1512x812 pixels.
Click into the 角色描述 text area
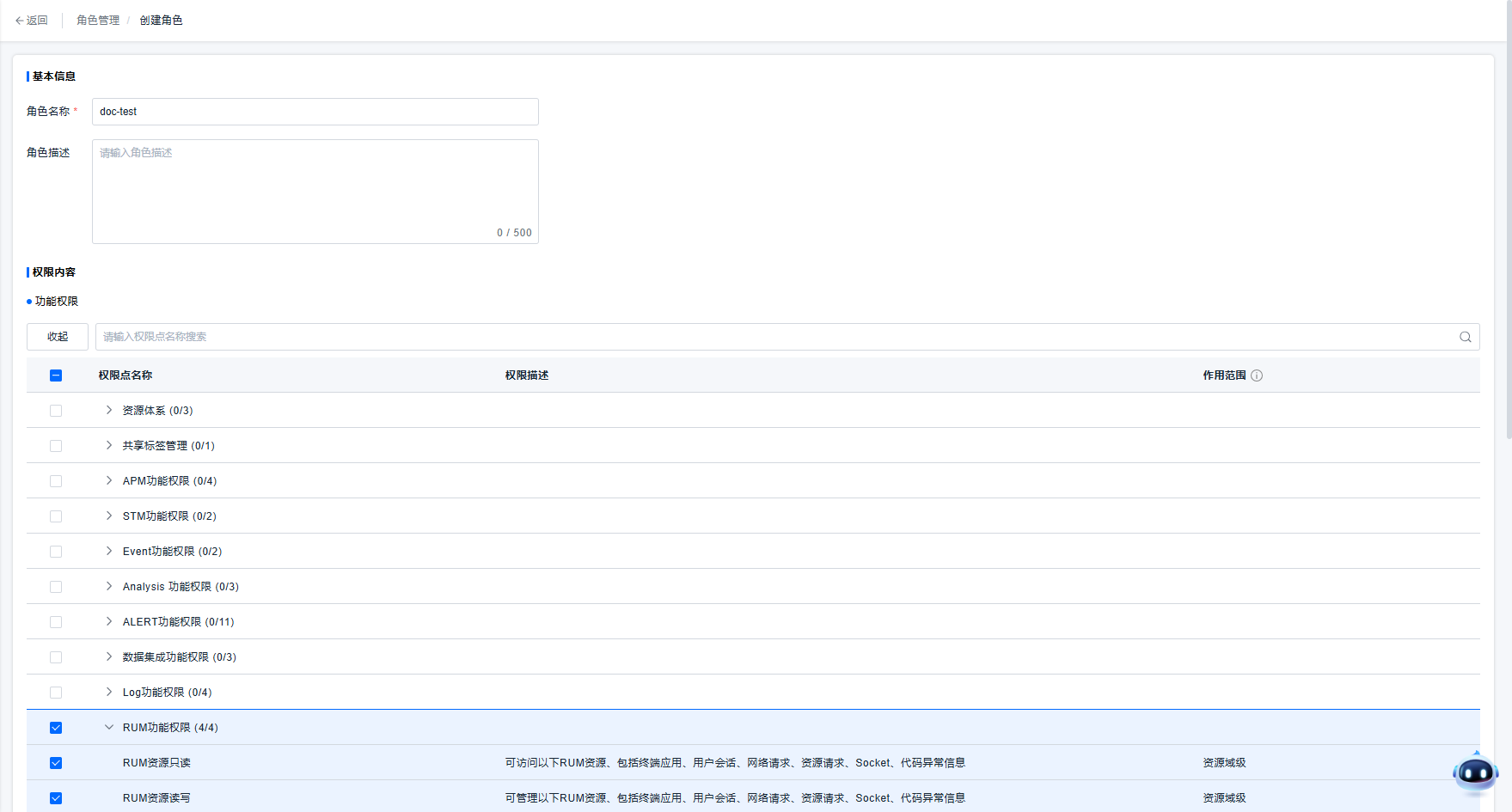(x=315, y=191)
